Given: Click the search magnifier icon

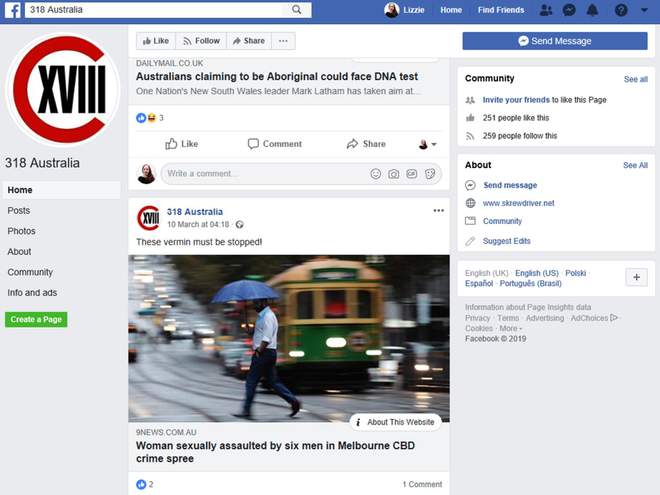Looking at the screenshot, I should 297,10.
